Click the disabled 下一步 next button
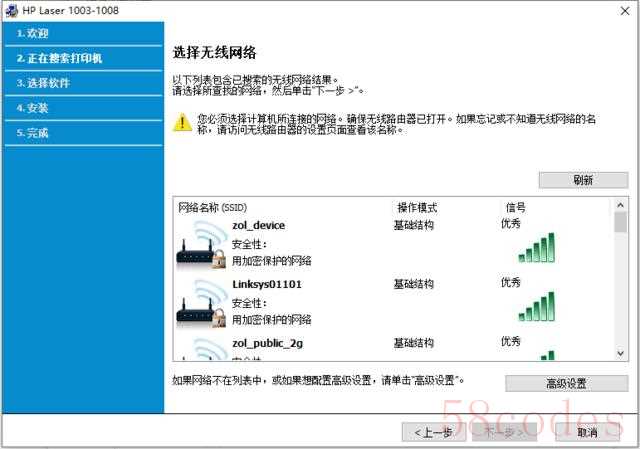The image size is (640, 449). tap(504, 432)
